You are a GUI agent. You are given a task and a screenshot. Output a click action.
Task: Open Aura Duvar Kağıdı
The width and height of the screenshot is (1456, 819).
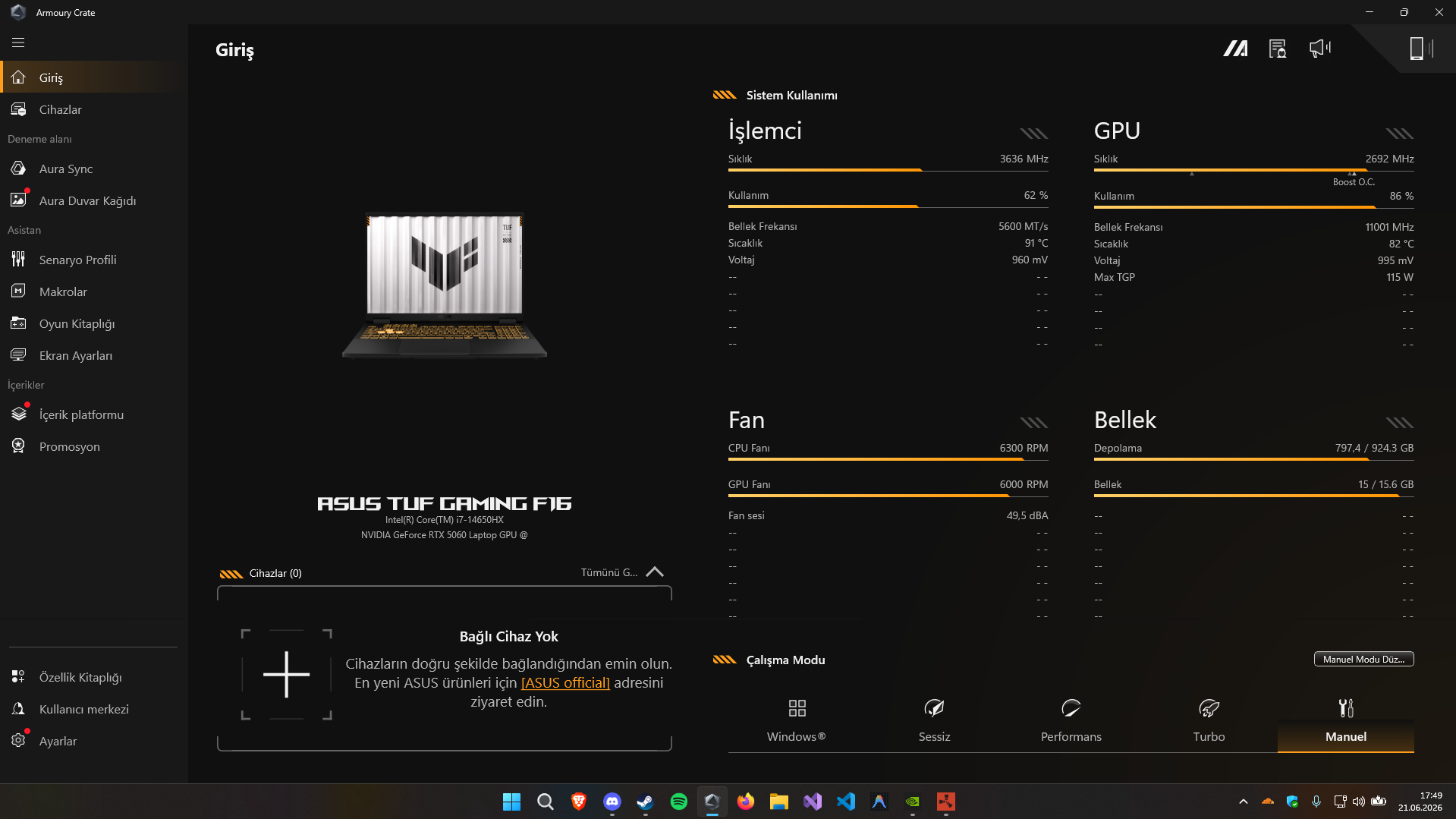94,200
